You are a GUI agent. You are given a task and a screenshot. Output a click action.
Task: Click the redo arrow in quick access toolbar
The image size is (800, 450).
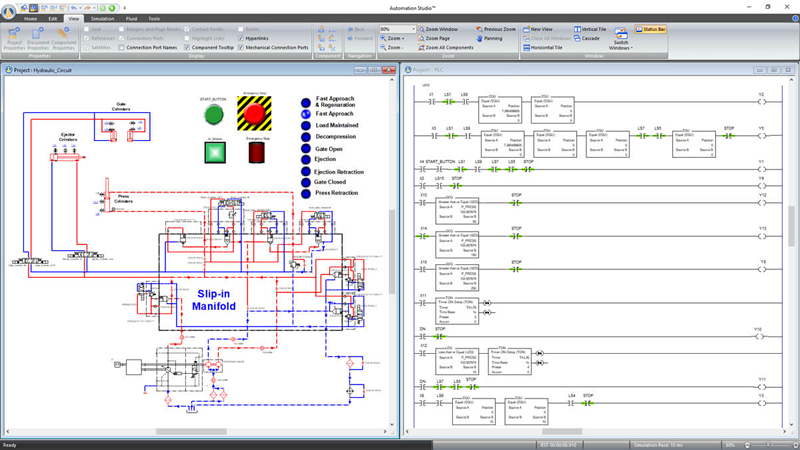(x=86, y=8)
